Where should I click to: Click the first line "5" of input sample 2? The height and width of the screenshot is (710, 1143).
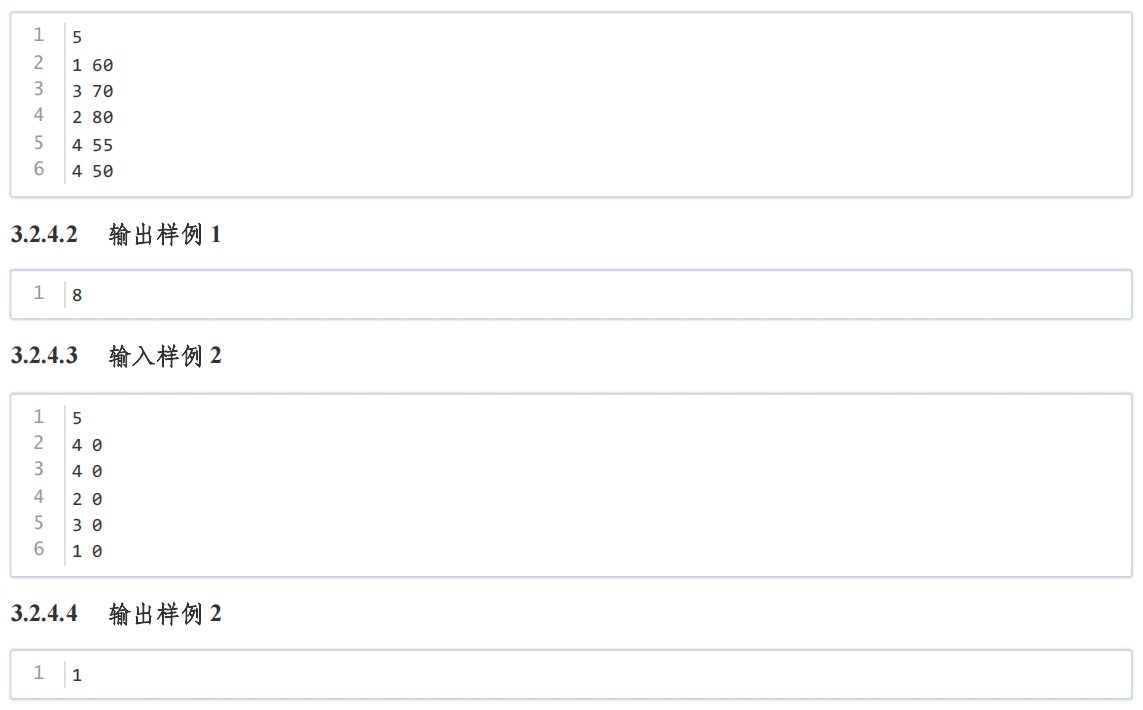[77, 418]
